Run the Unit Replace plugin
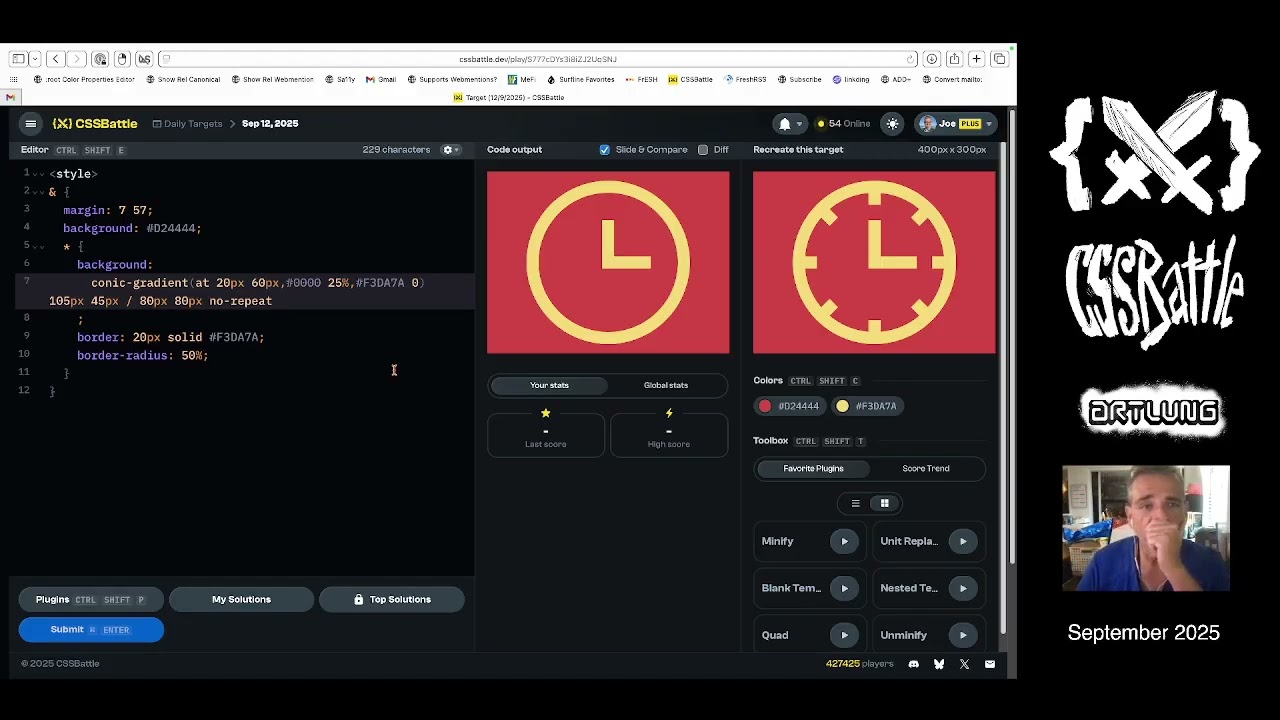This screenshot has width=1280, height=720. [963, 541]
